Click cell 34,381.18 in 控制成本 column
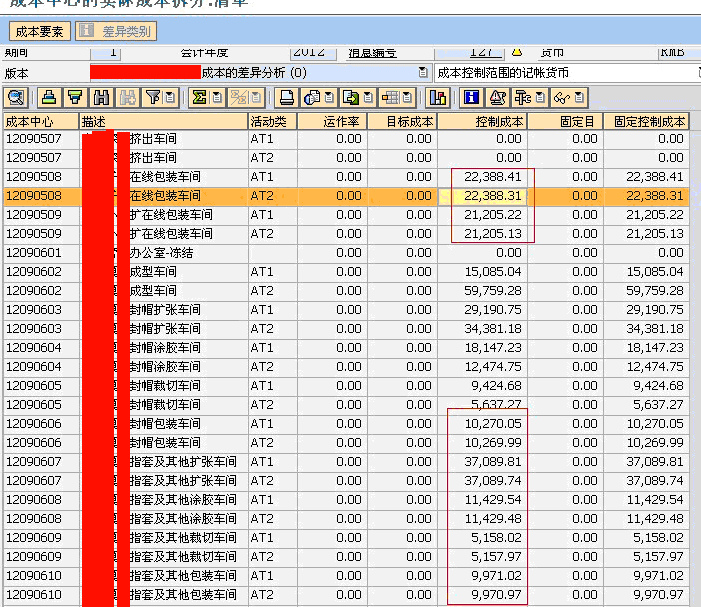This screenshot has height=607, width=701. click(x=483, y=329)
